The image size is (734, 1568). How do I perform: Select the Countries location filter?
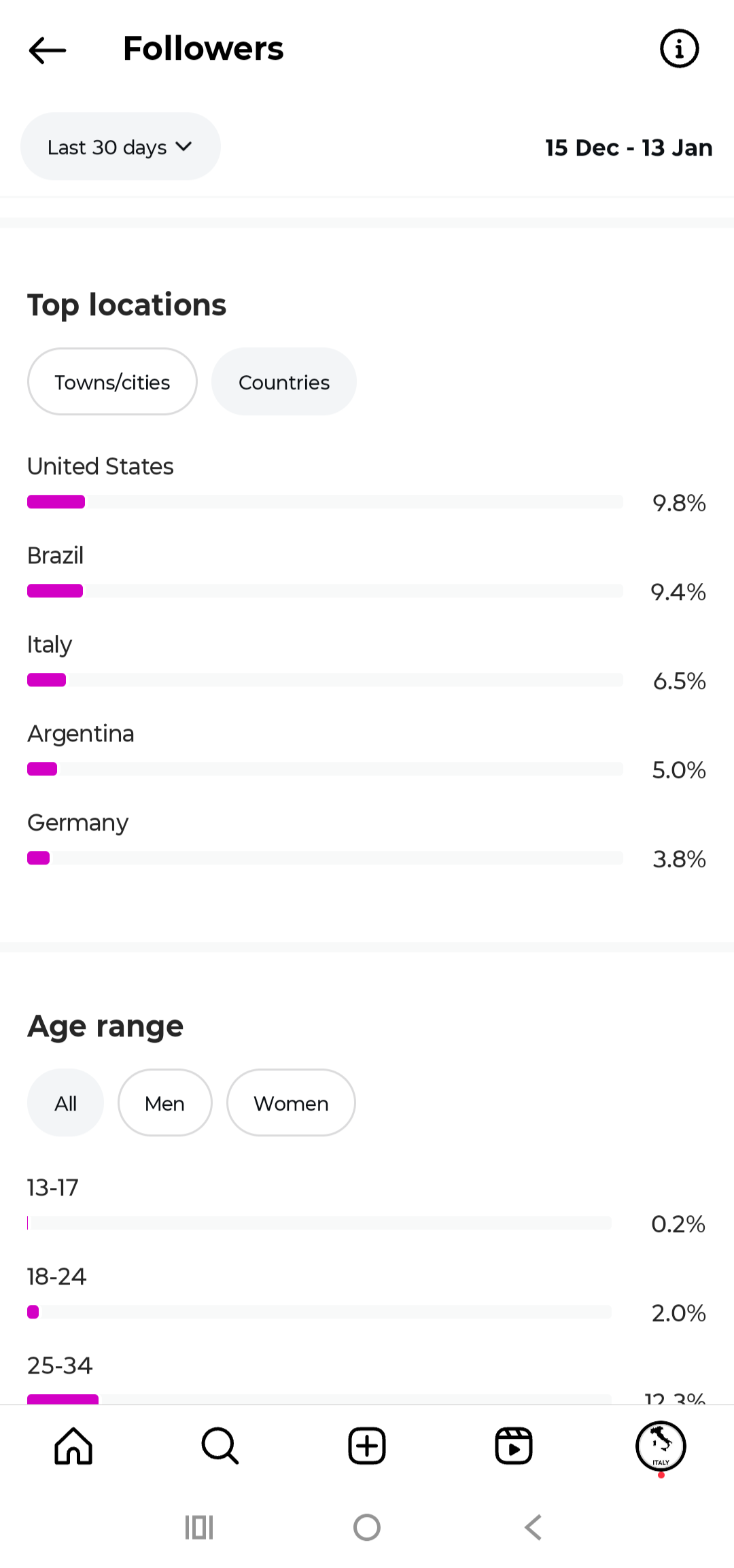[x=284, y=382]
